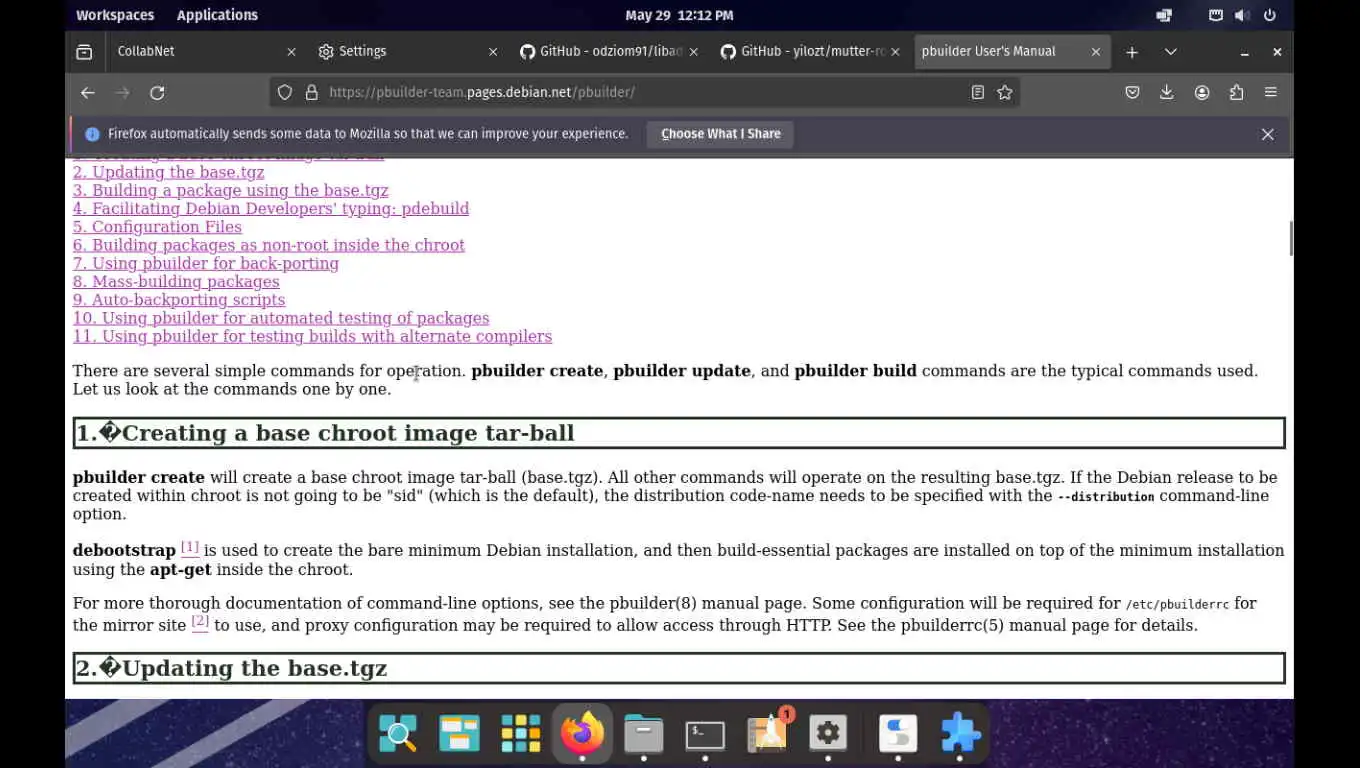Save page to Pocket

(1132, 92)
